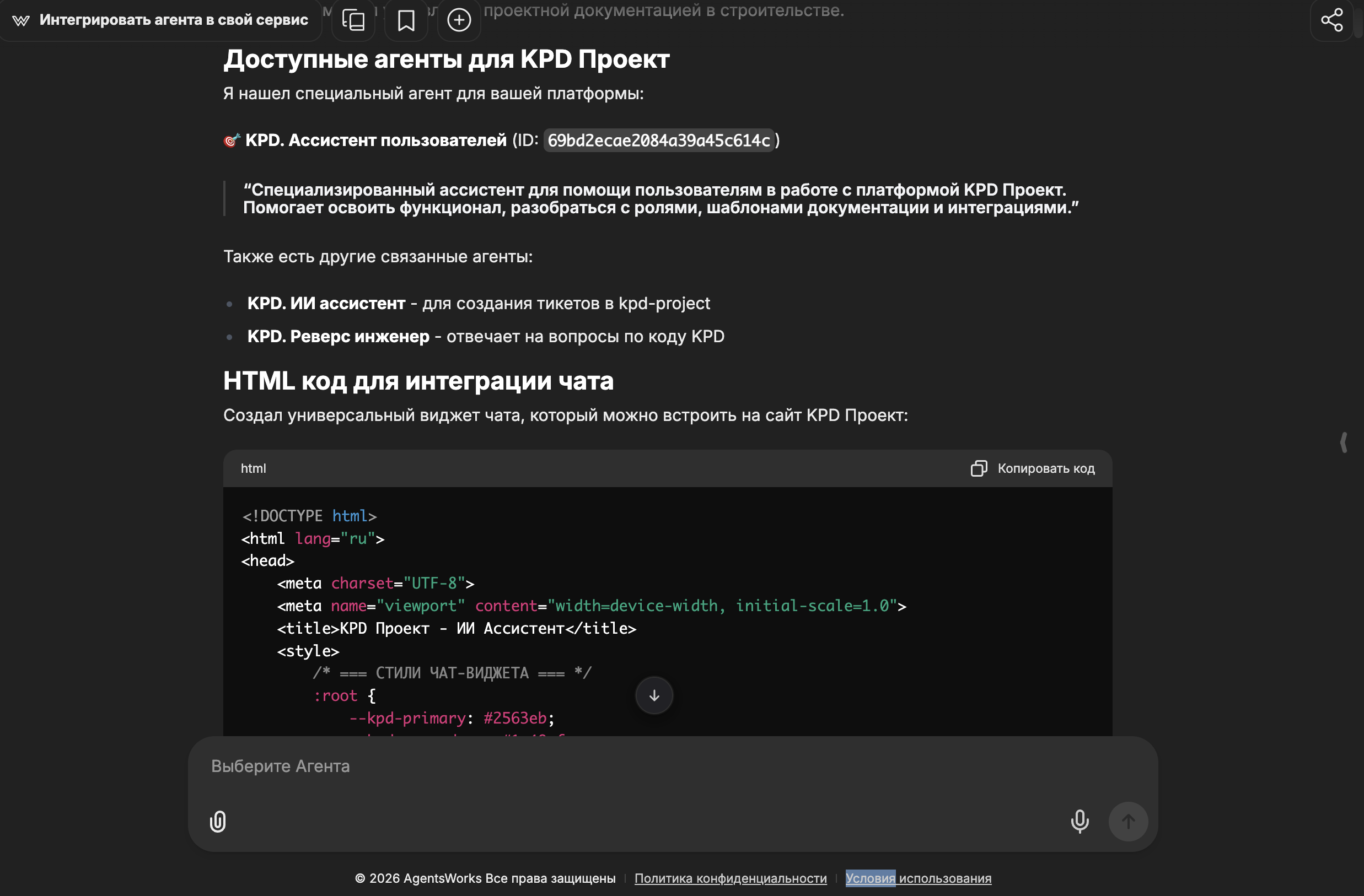Click KPD. Реверс инженер list item
Screen dimensions: 1364x896
point(338,337)
